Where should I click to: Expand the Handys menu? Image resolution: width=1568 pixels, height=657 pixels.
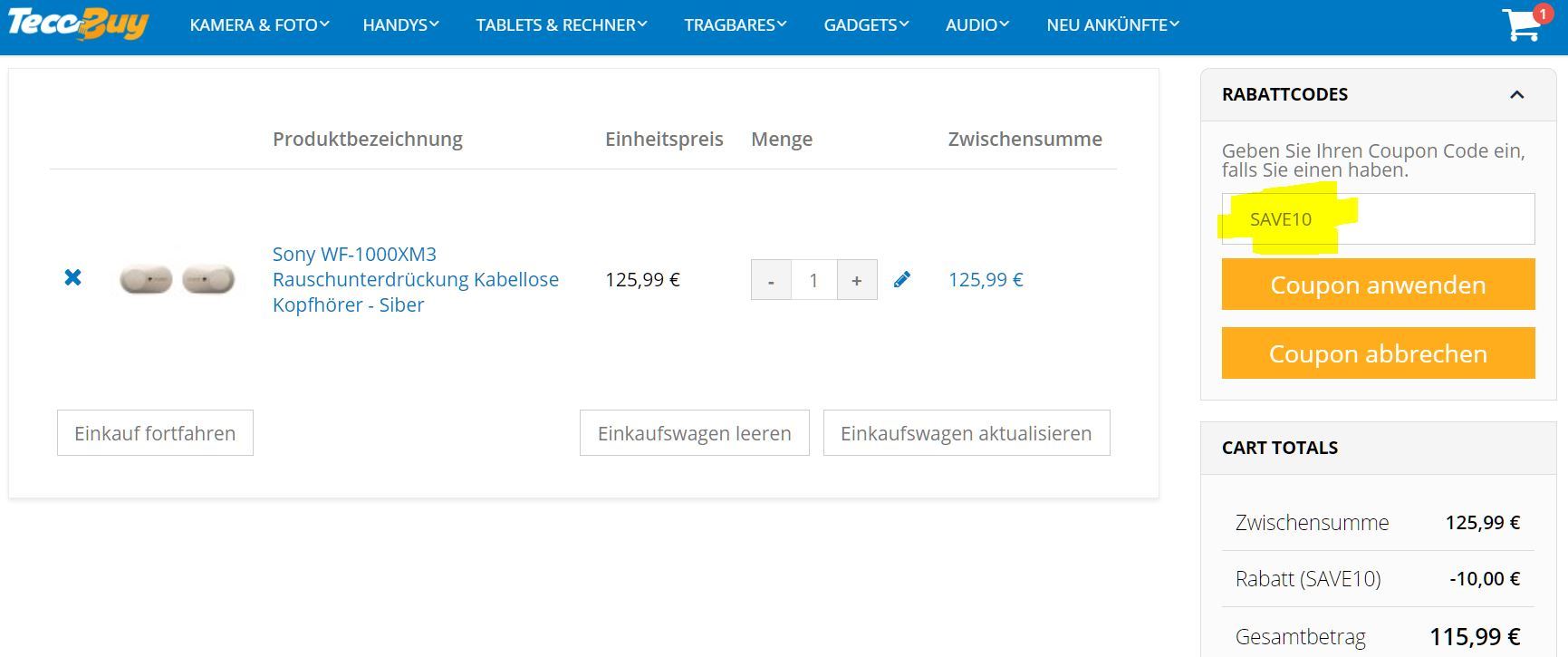coord(400,25)
